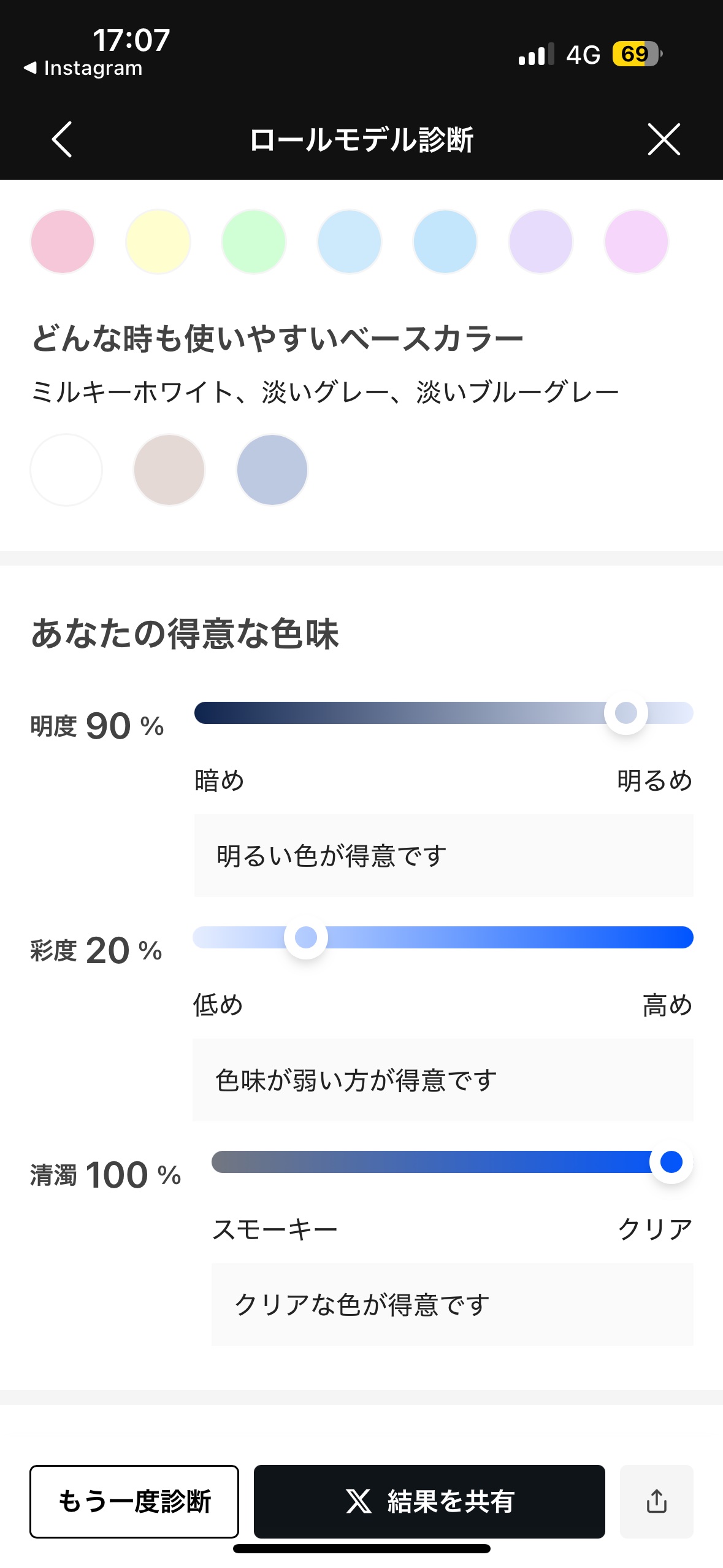Tap the share export icon button
723x1568 pixels.
tap(656, 1501)
